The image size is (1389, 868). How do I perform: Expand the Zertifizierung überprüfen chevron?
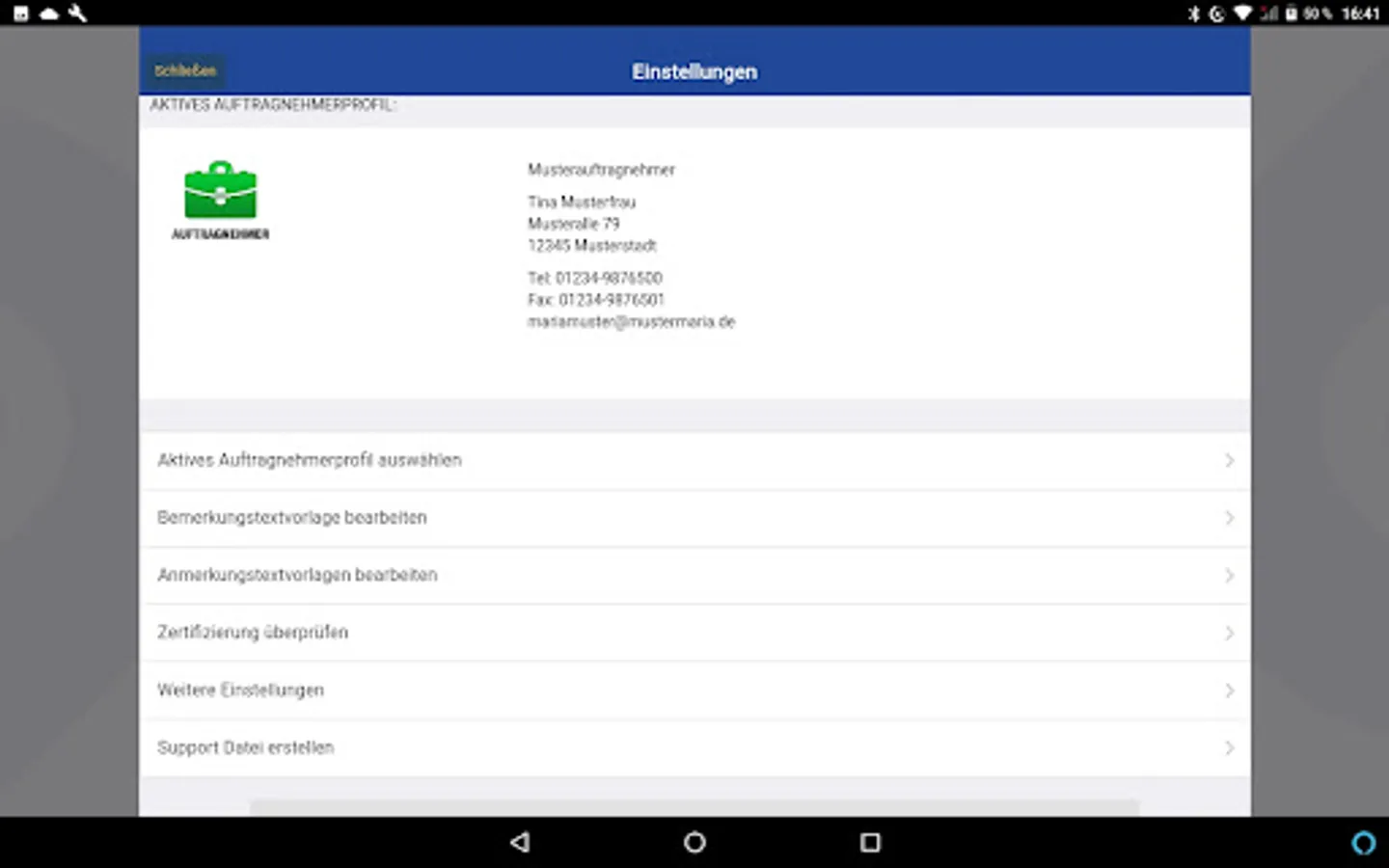coord(1229,633)
